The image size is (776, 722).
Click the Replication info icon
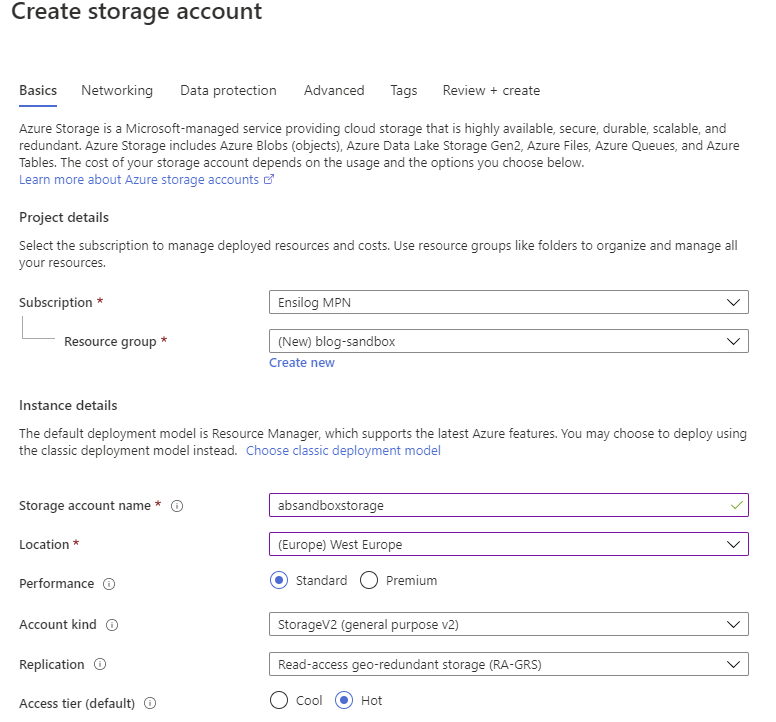pos(100,664)
